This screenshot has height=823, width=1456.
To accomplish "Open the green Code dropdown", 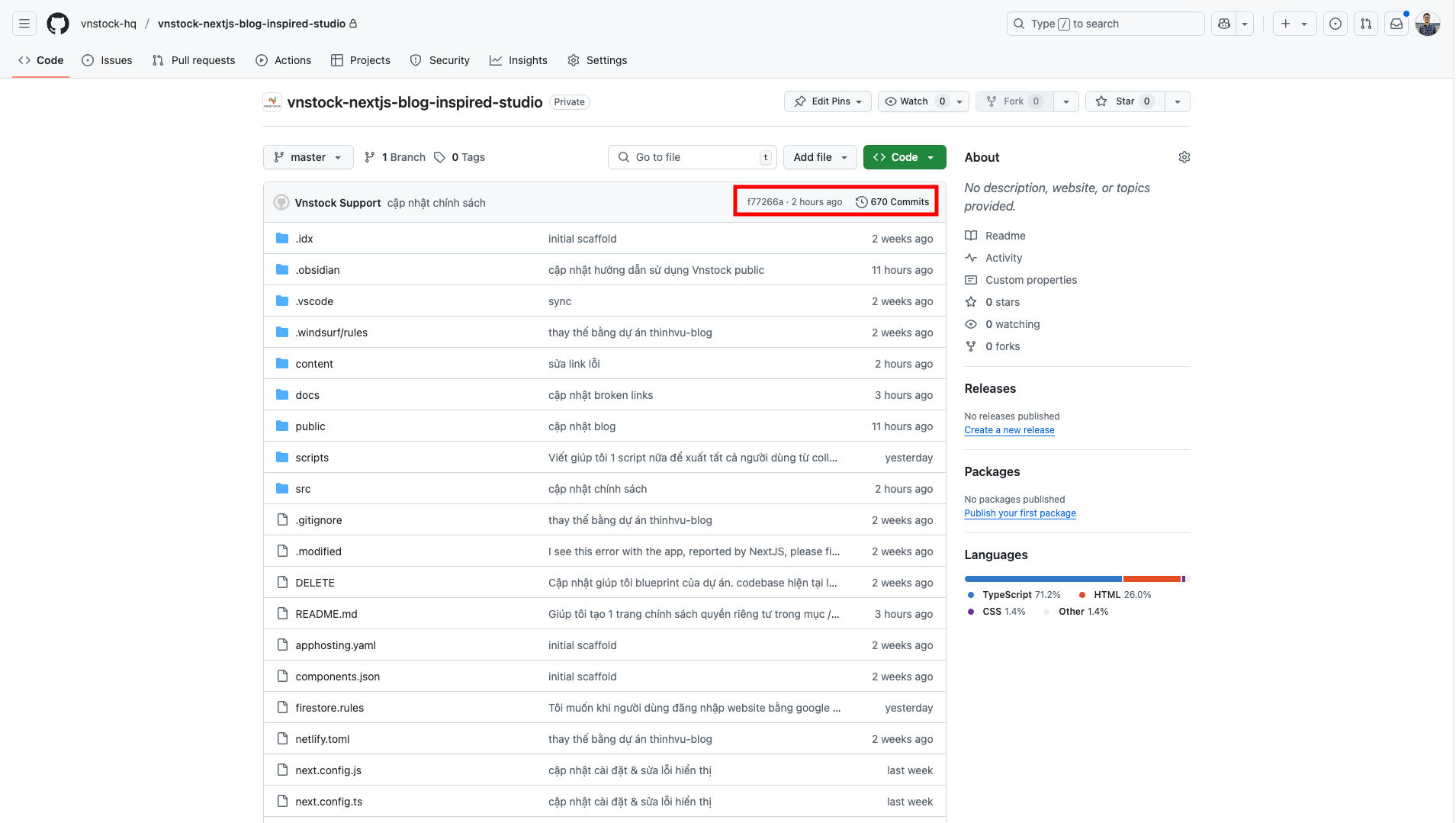I will point(905,157).
